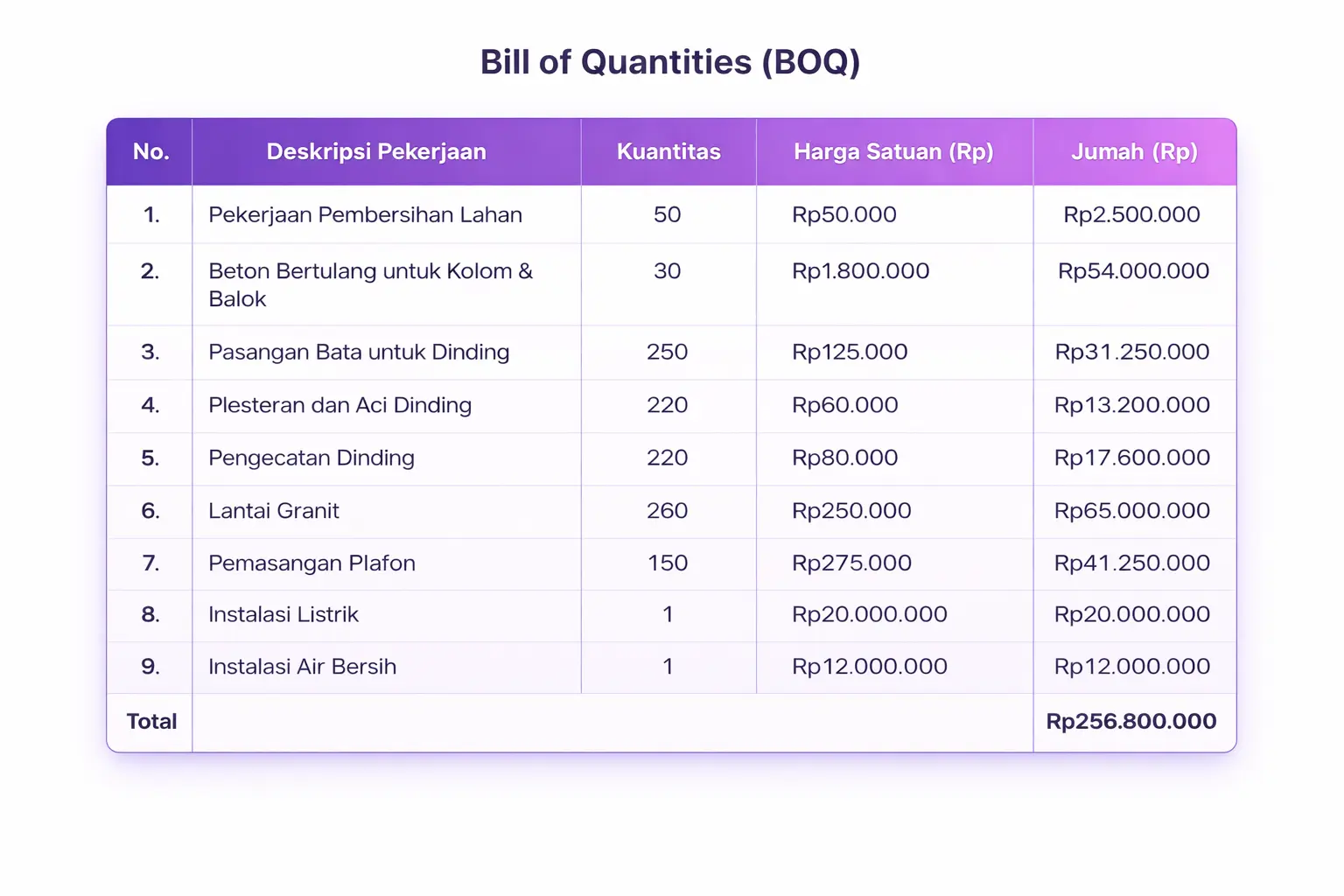Click the Pasangan Bata untuk Dinding row
This screenshot has height=896, width=1344.
tap(359, 353)
